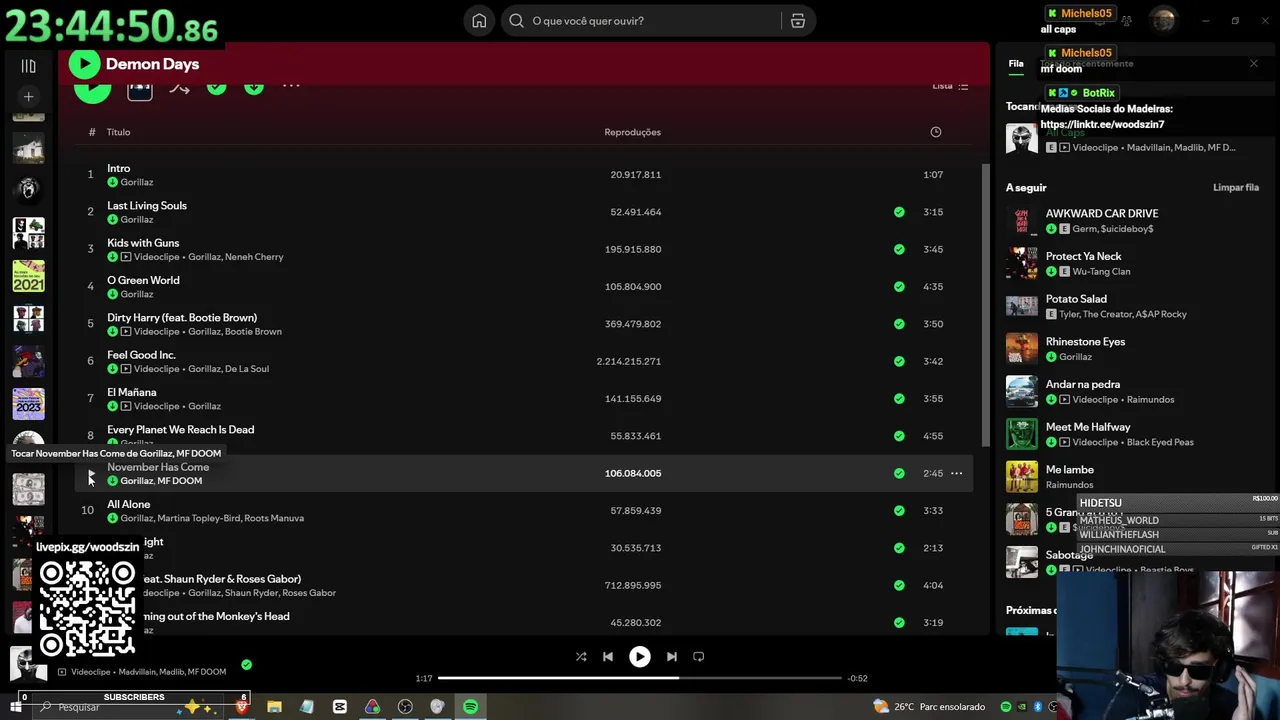
Task: Click the remaining time '-0:52' label
Action: click(x=858, y=678)
